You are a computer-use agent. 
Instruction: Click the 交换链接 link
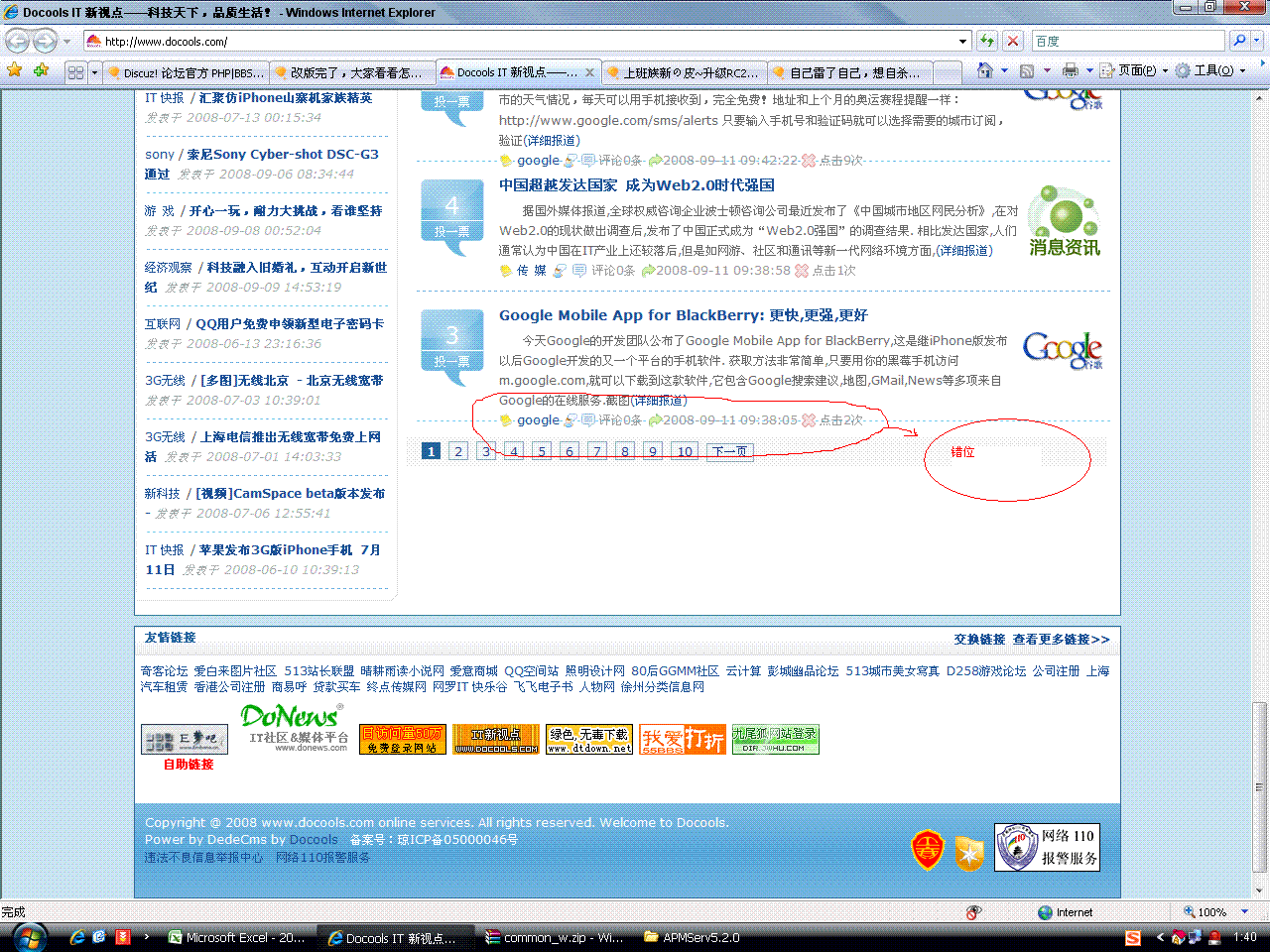[979, 640]
